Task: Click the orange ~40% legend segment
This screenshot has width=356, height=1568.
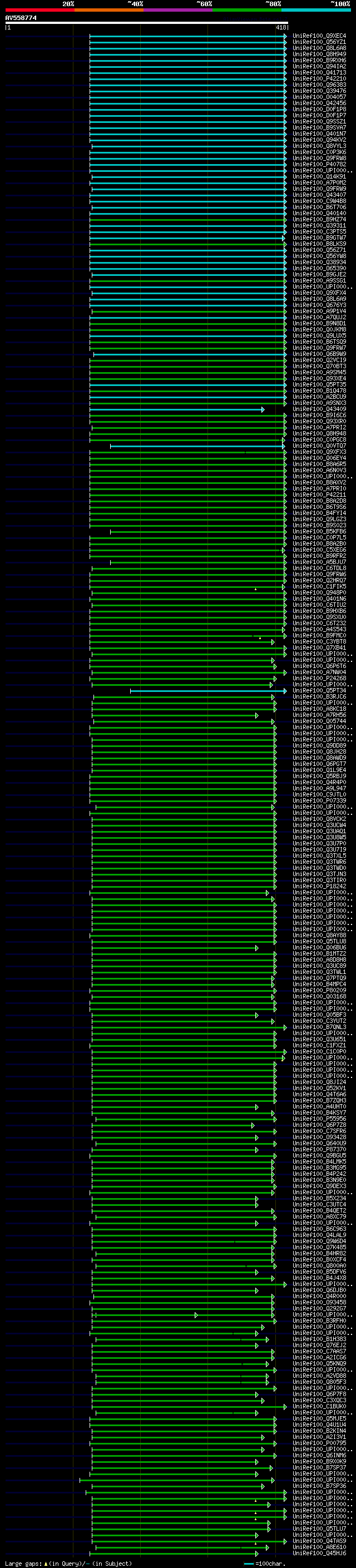Action: (109, 10)
